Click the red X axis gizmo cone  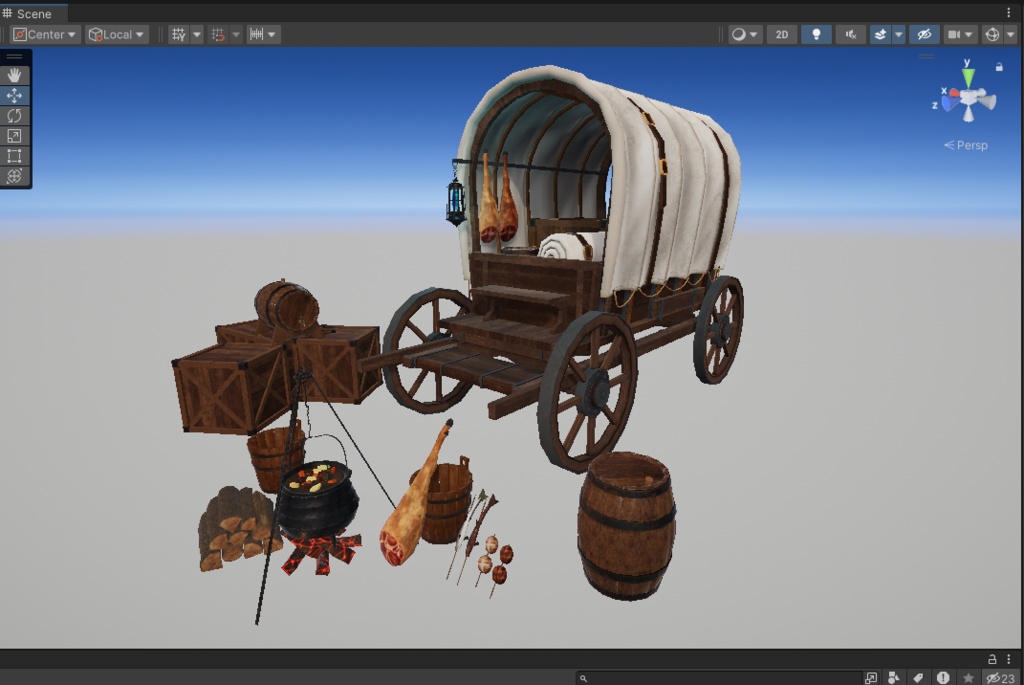[x=953, y=95]
